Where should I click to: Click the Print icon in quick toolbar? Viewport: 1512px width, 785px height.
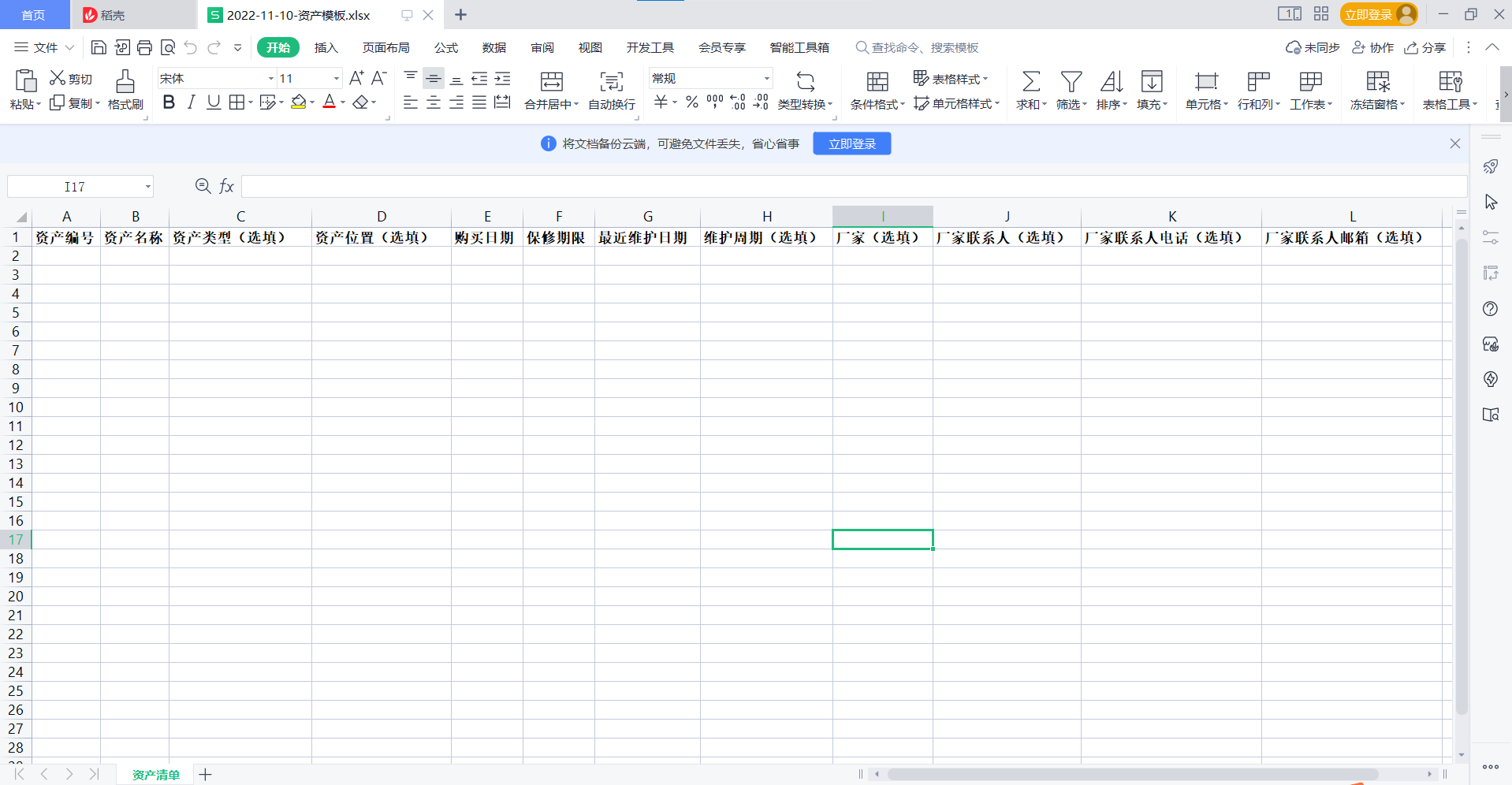144,47
